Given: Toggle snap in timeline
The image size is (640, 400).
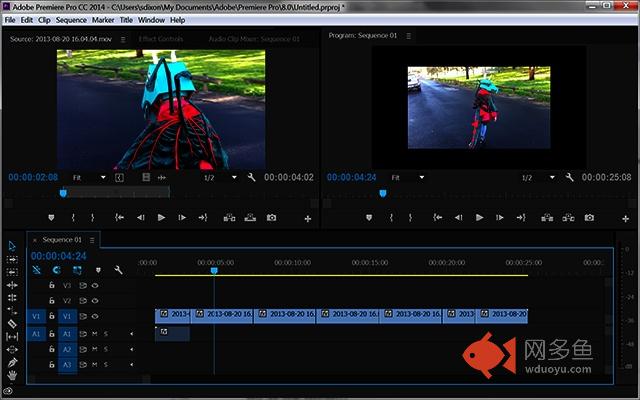Looking at the screenshot, I should click(x=57, y=270).
